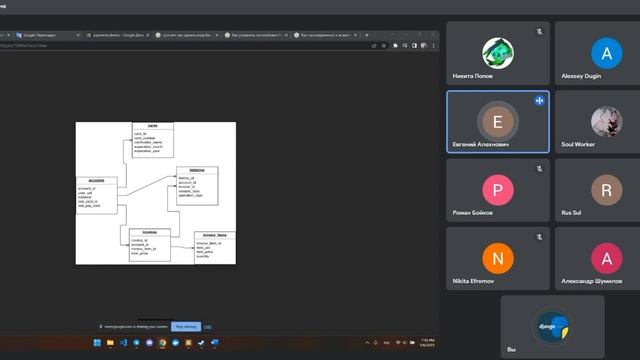Click your own django avatar tile

point(553,327)
